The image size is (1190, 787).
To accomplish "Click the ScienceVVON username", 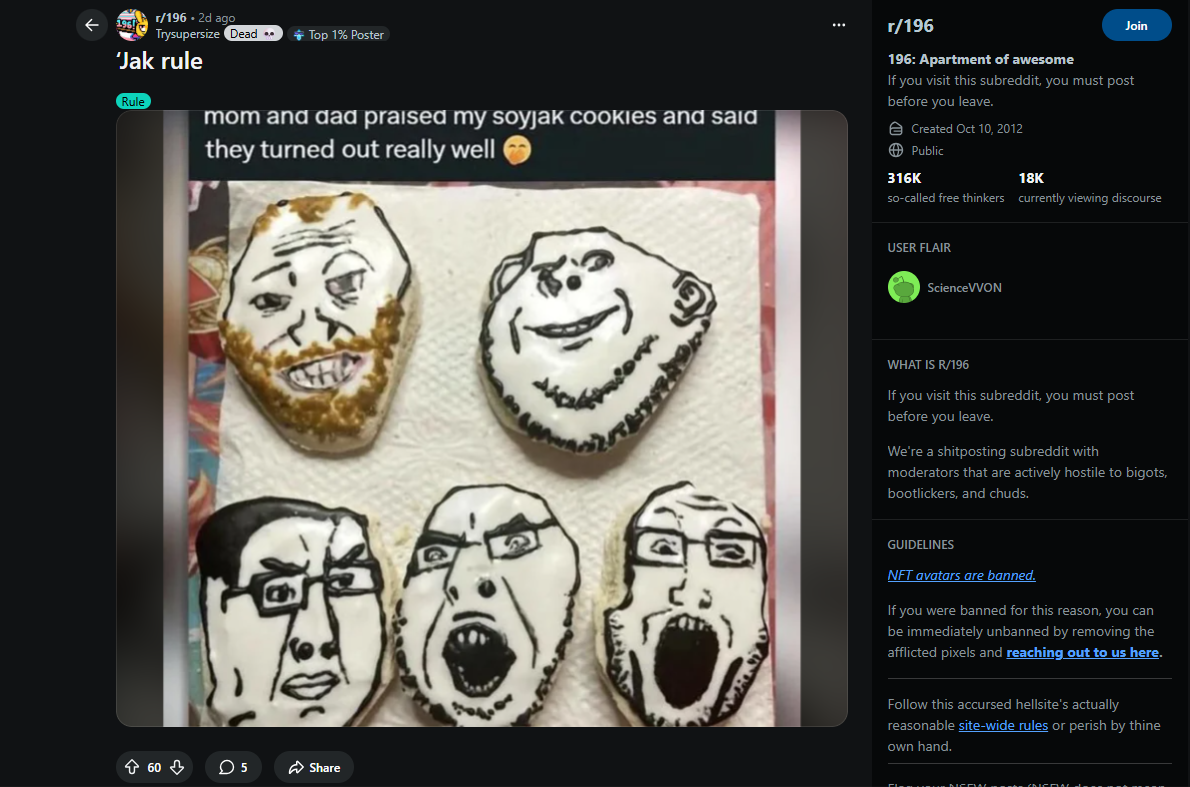I will coord(964,288).
